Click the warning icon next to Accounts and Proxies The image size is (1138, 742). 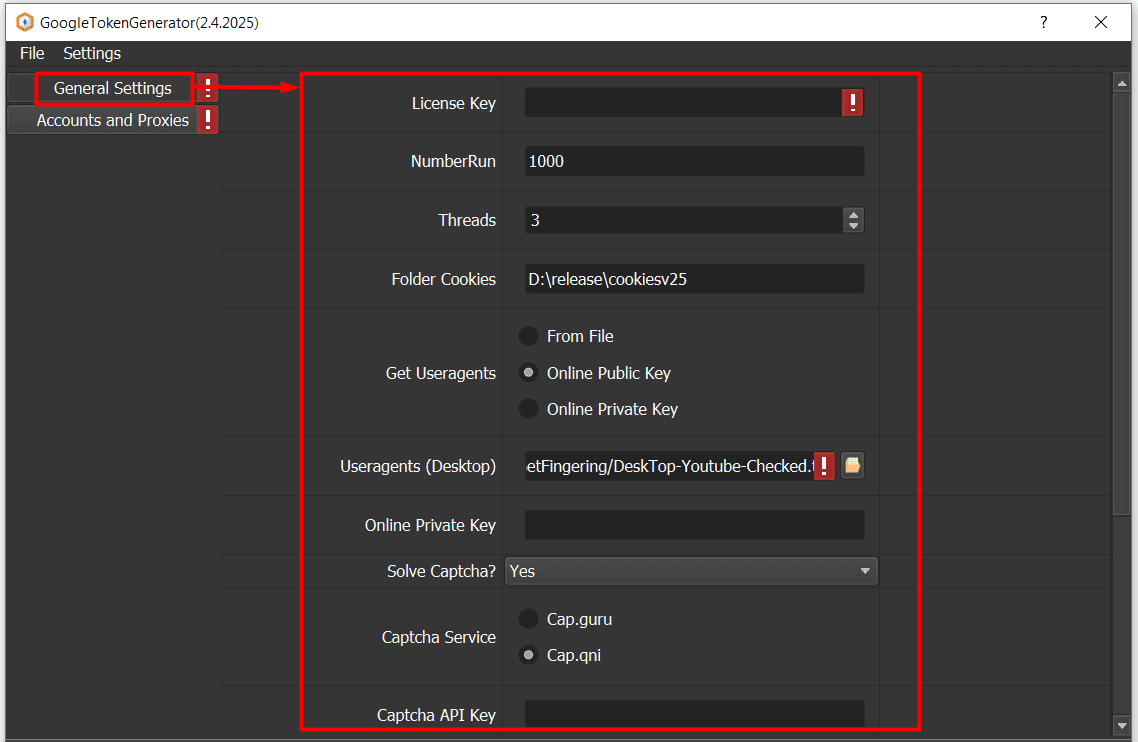pyautogui.click(x=208, y=120)
